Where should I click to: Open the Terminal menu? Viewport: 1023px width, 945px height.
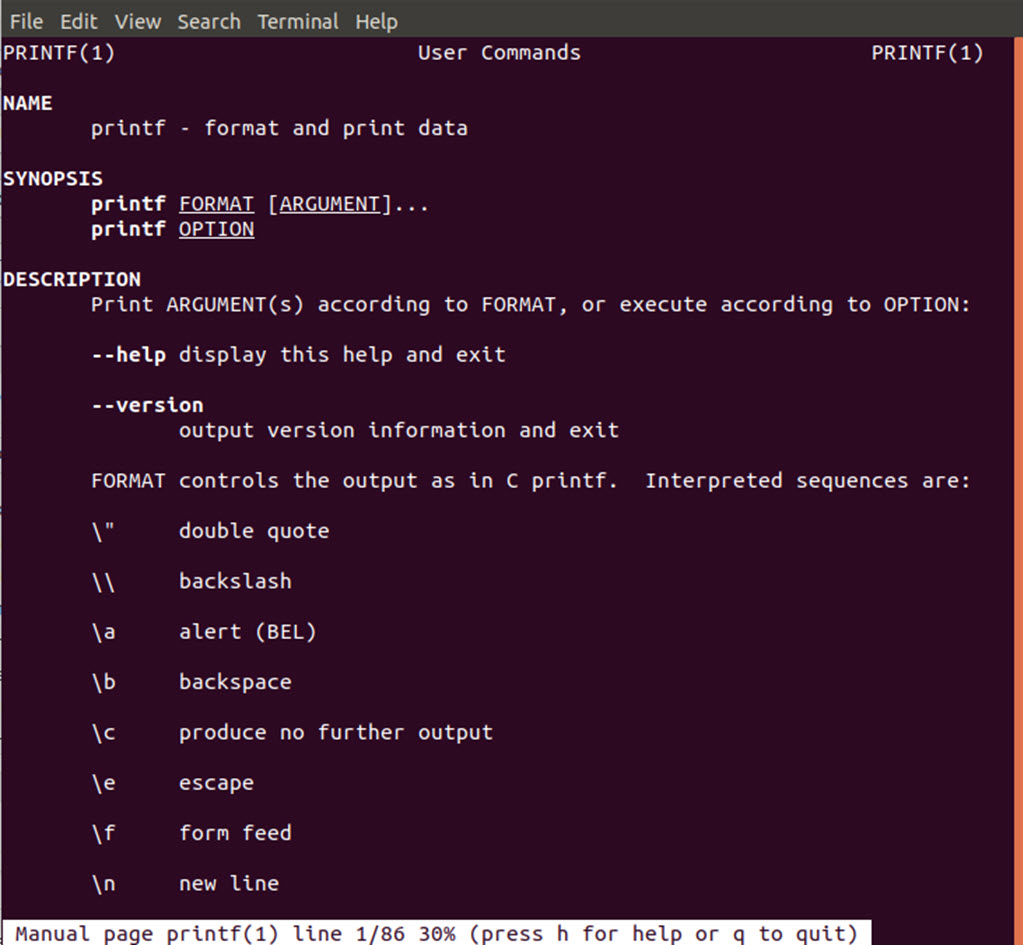point(298,22)
